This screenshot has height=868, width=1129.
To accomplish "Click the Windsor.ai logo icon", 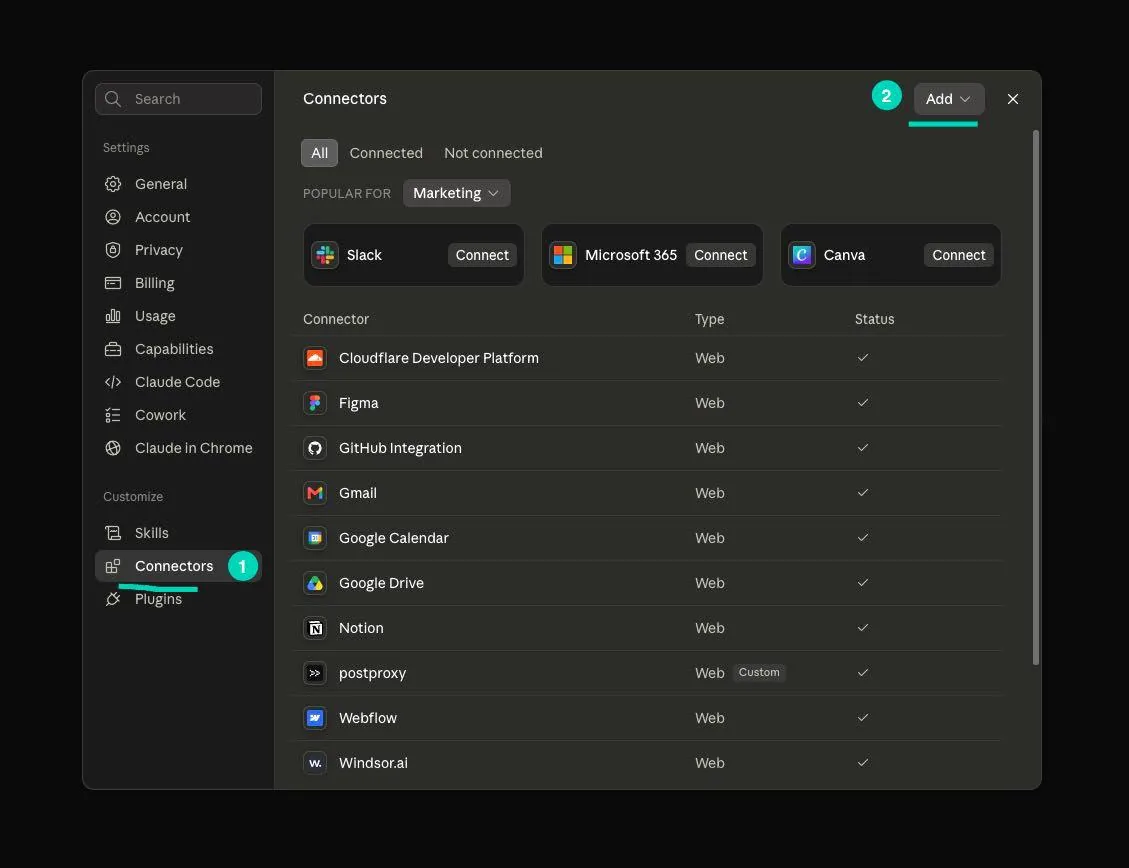I will [315, 763].
